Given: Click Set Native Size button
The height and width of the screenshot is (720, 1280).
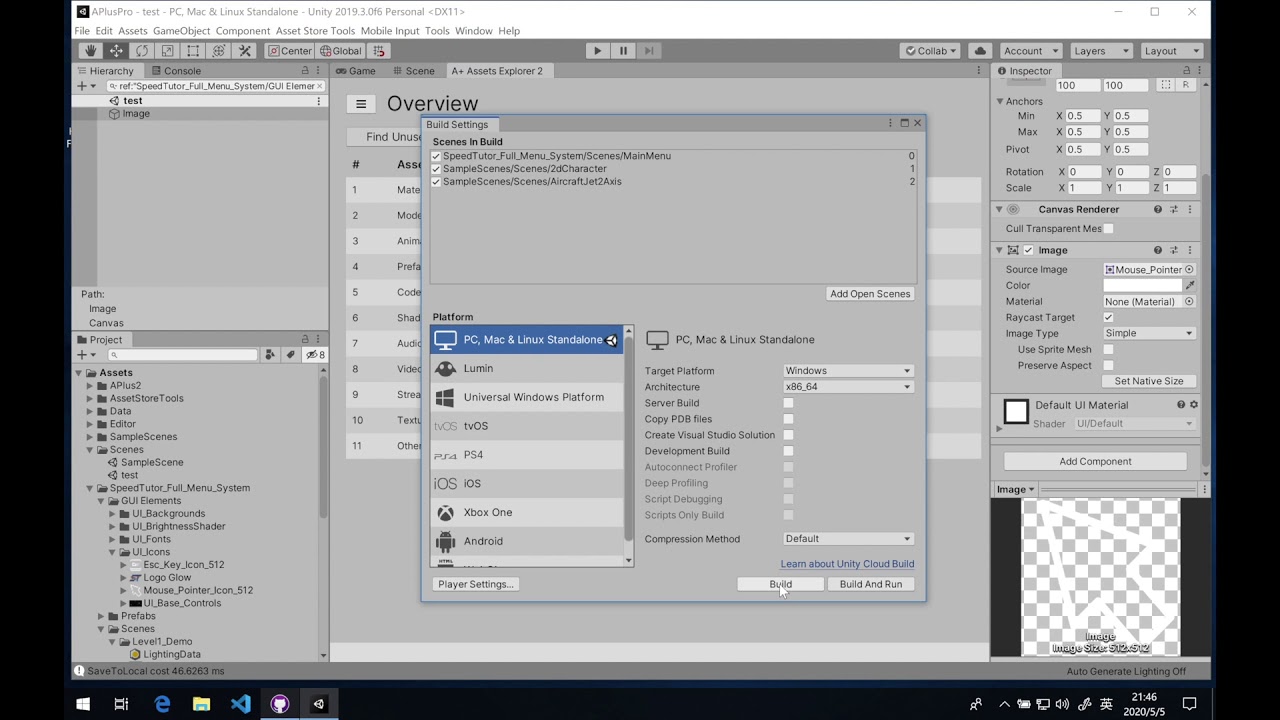Looking at the screenshot, I should point(1149,381).
